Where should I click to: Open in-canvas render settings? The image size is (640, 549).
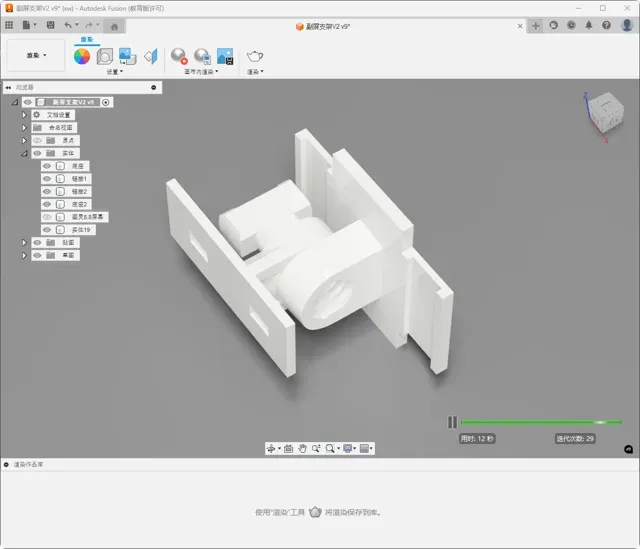[202, 56]
